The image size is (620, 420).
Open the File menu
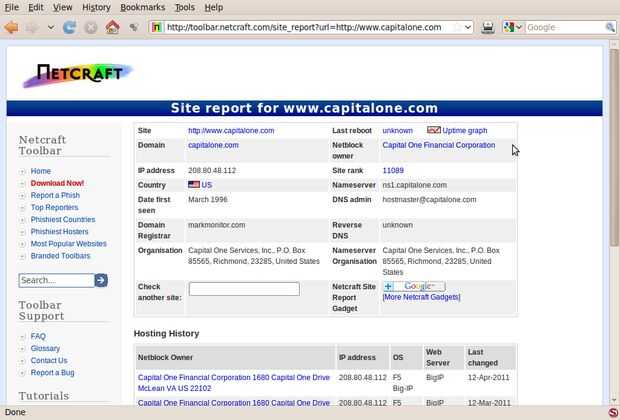coord(11,7)
